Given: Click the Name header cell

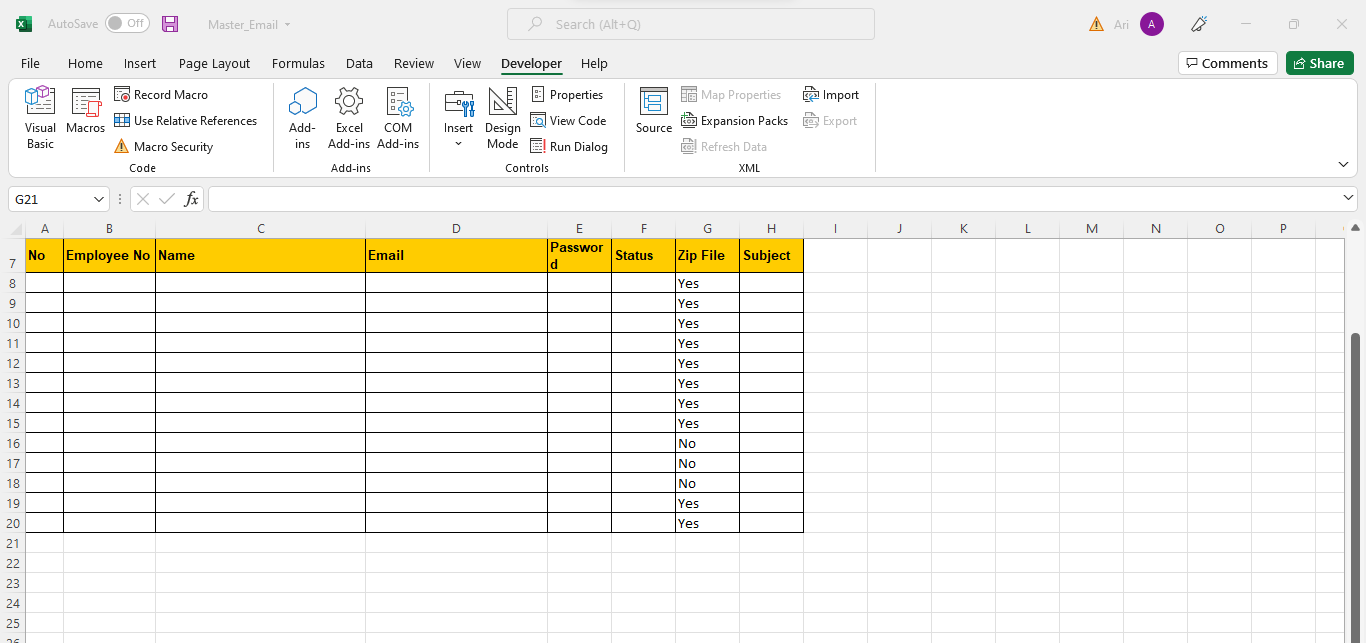Looking at the screenshot, I should point(260,255).
